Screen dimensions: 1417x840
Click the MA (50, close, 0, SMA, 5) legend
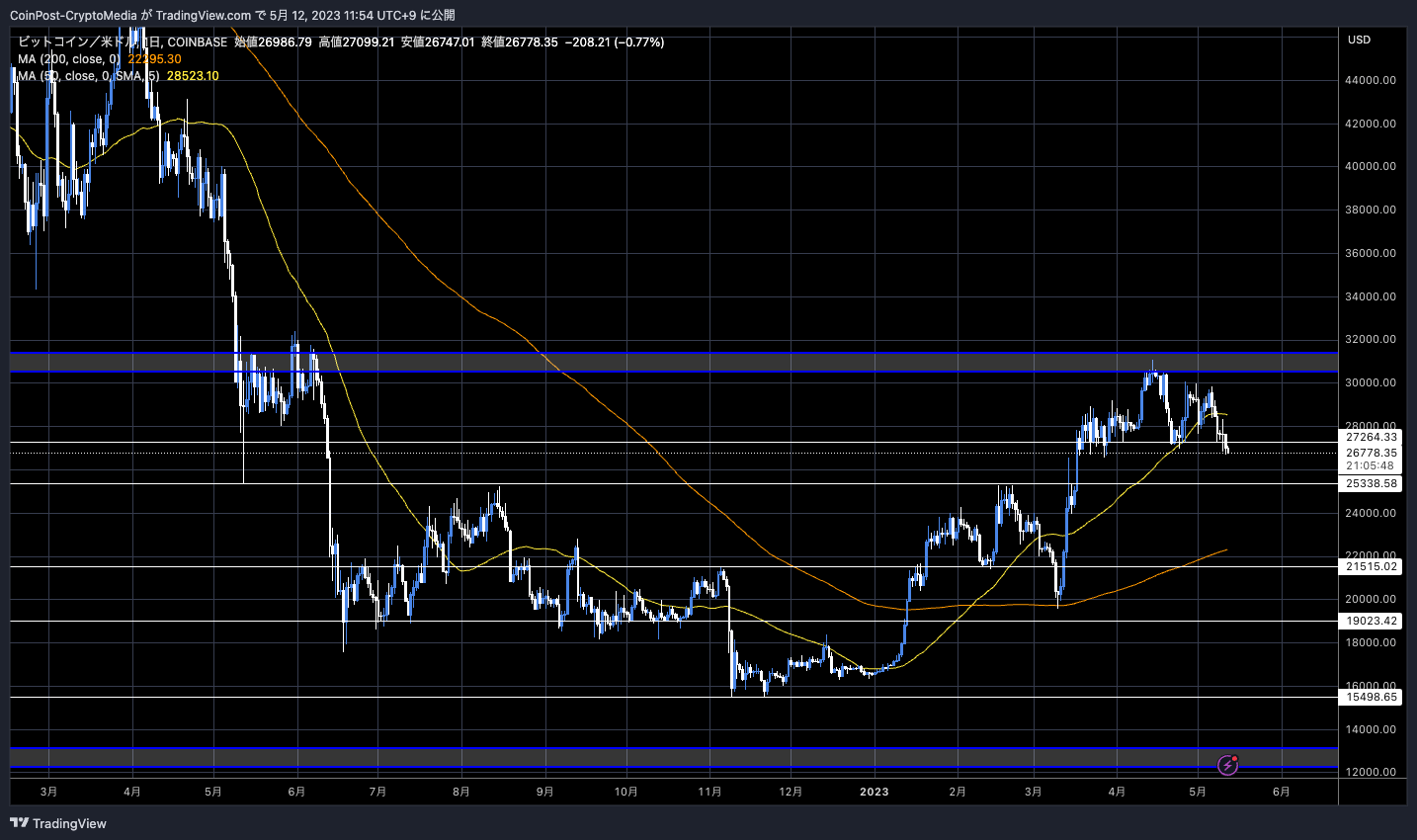[88, 76]
